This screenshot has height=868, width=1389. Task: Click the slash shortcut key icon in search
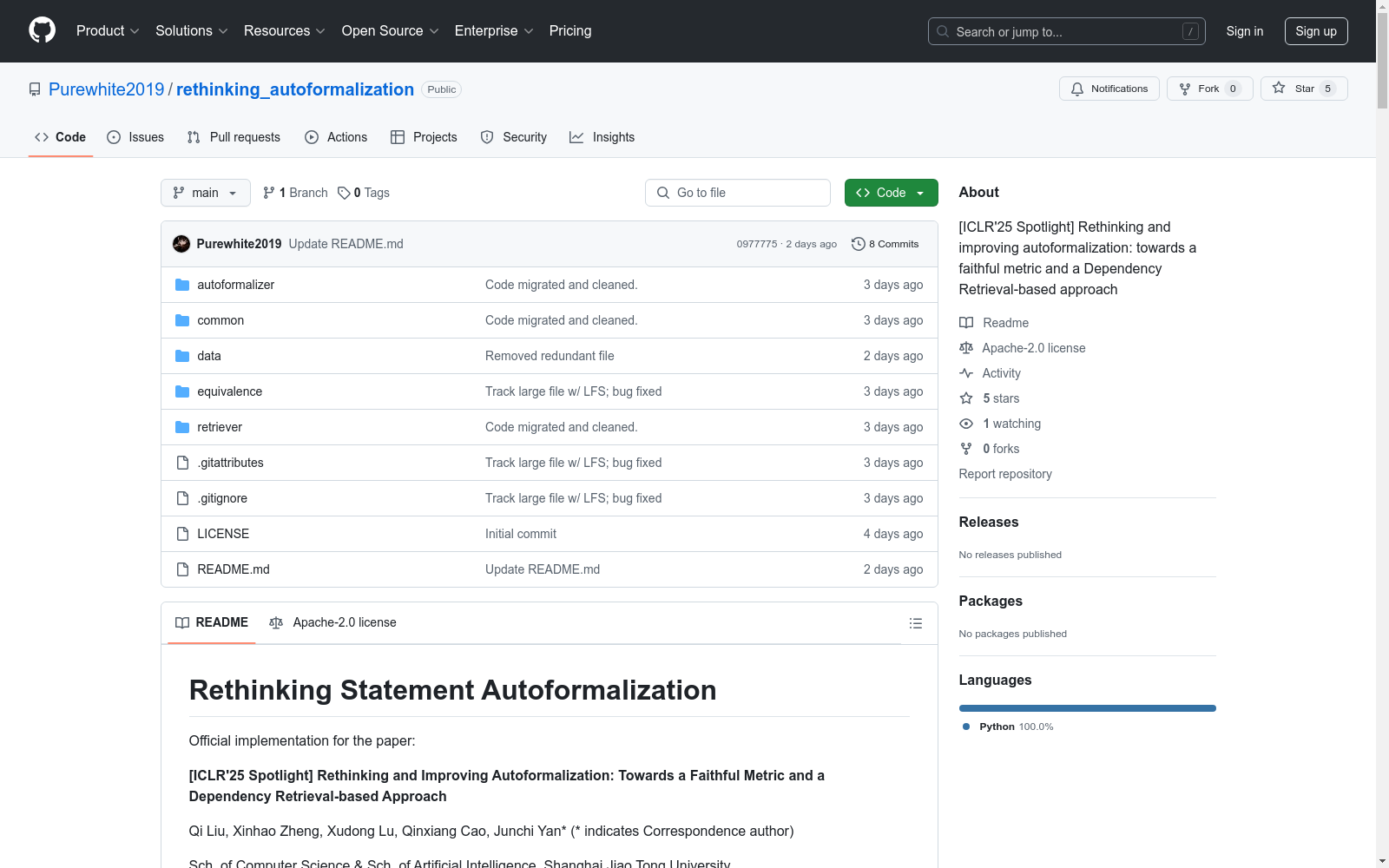[1190, 31]
